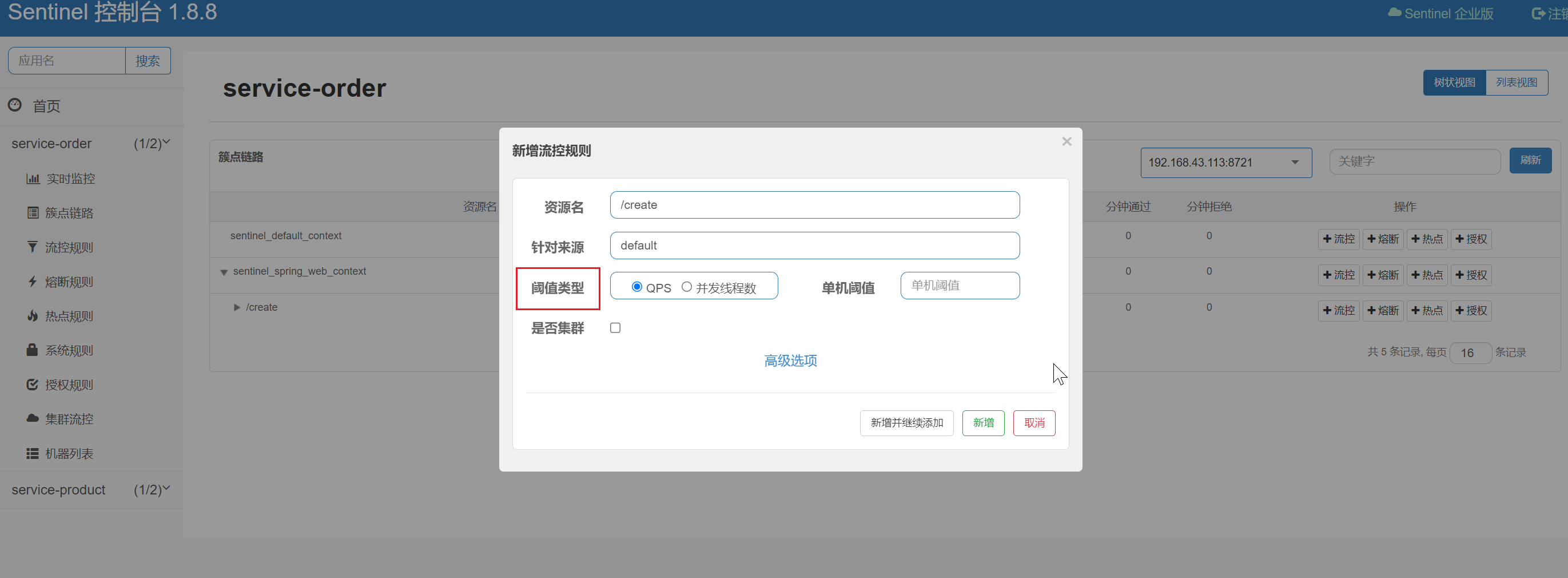Open 流控规则 menu item
1568x578 pixels.
(x=69, y=247)
